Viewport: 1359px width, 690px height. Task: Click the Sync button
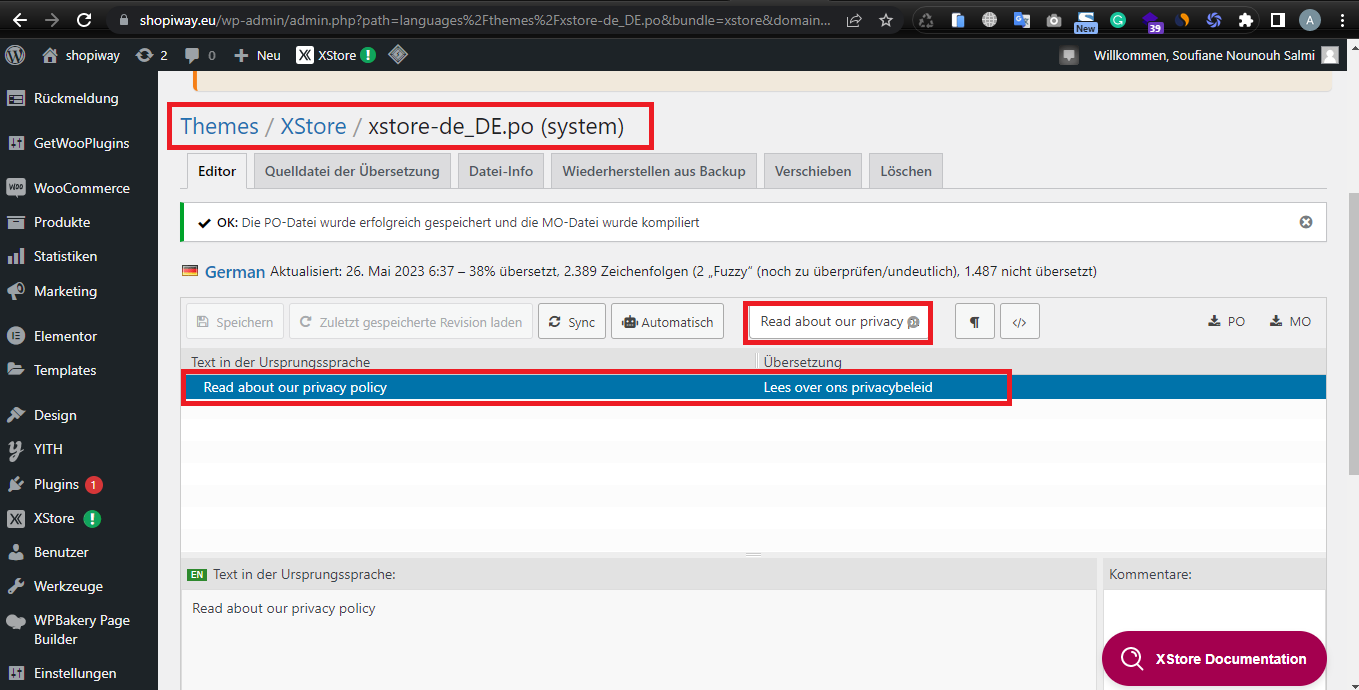(x=572, y=322)
